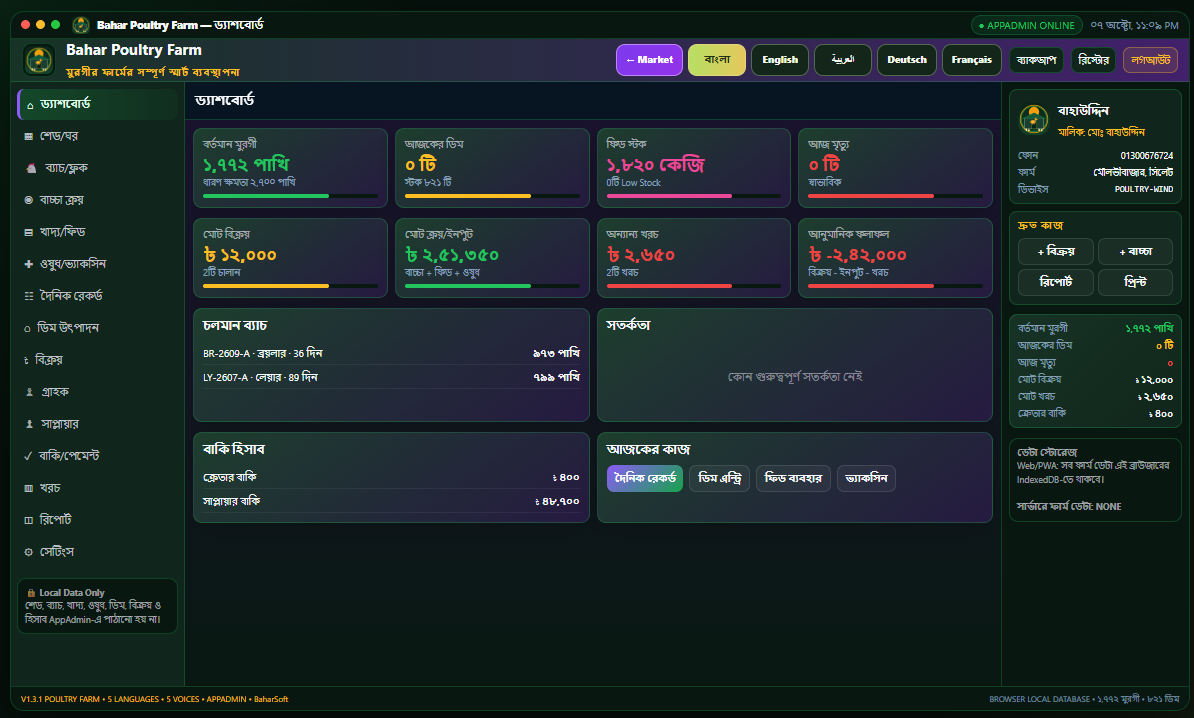The image size is (1194, 718).
Task: Click the মোট বিক্রয় ৳ ১২,০০০ card
Action: 290,258
